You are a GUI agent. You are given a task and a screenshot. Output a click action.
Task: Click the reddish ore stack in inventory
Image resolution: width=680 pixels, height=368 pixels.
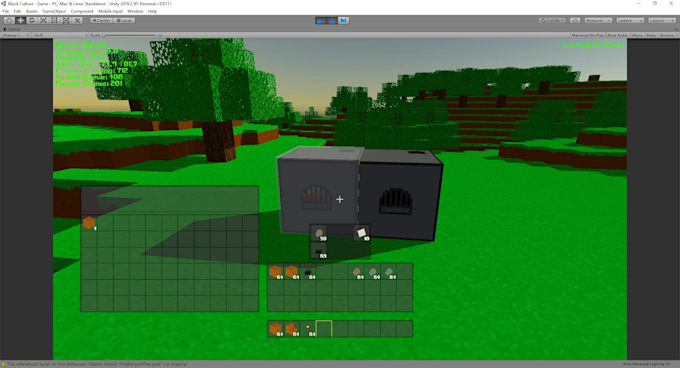[x=356, y=272]
